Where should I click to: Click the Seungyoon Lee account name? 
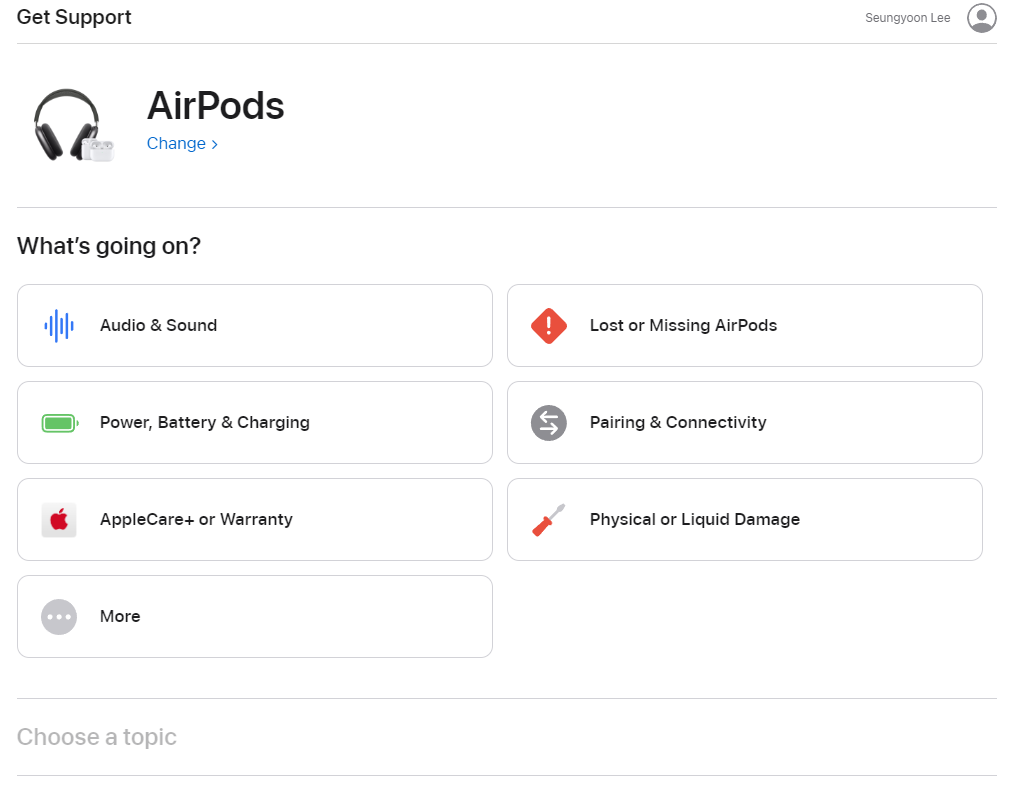click(x=907, y=18)
